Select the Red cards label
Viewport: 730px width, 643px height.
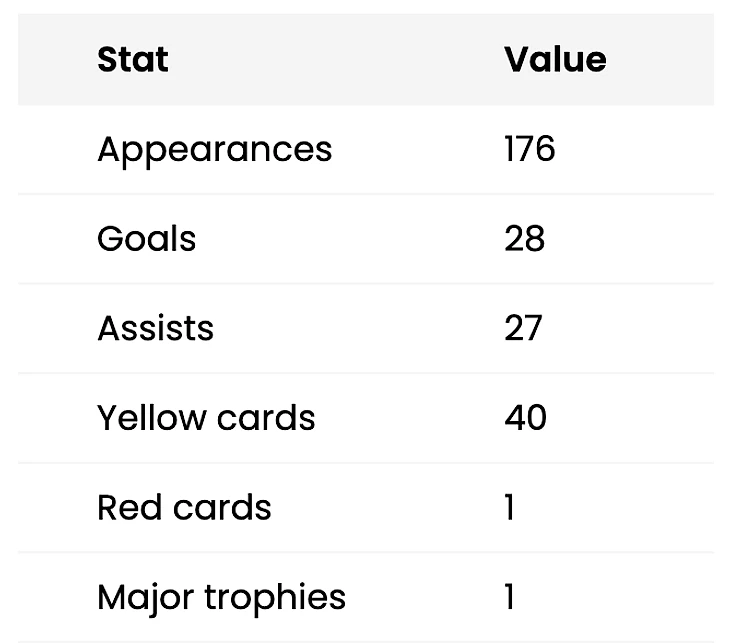pos(184,507)
